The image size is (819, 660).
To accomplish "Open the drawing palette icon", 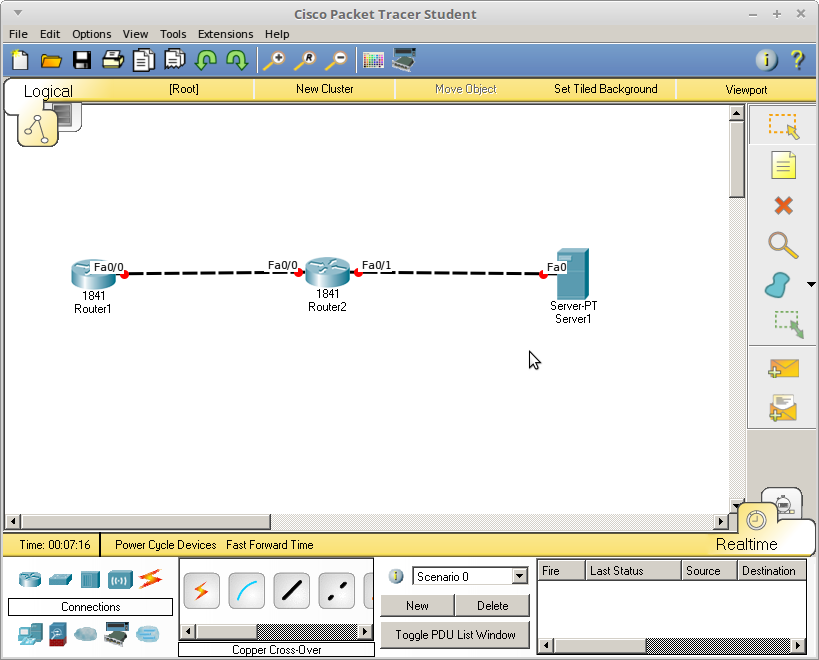I will (x=373, y=61).
